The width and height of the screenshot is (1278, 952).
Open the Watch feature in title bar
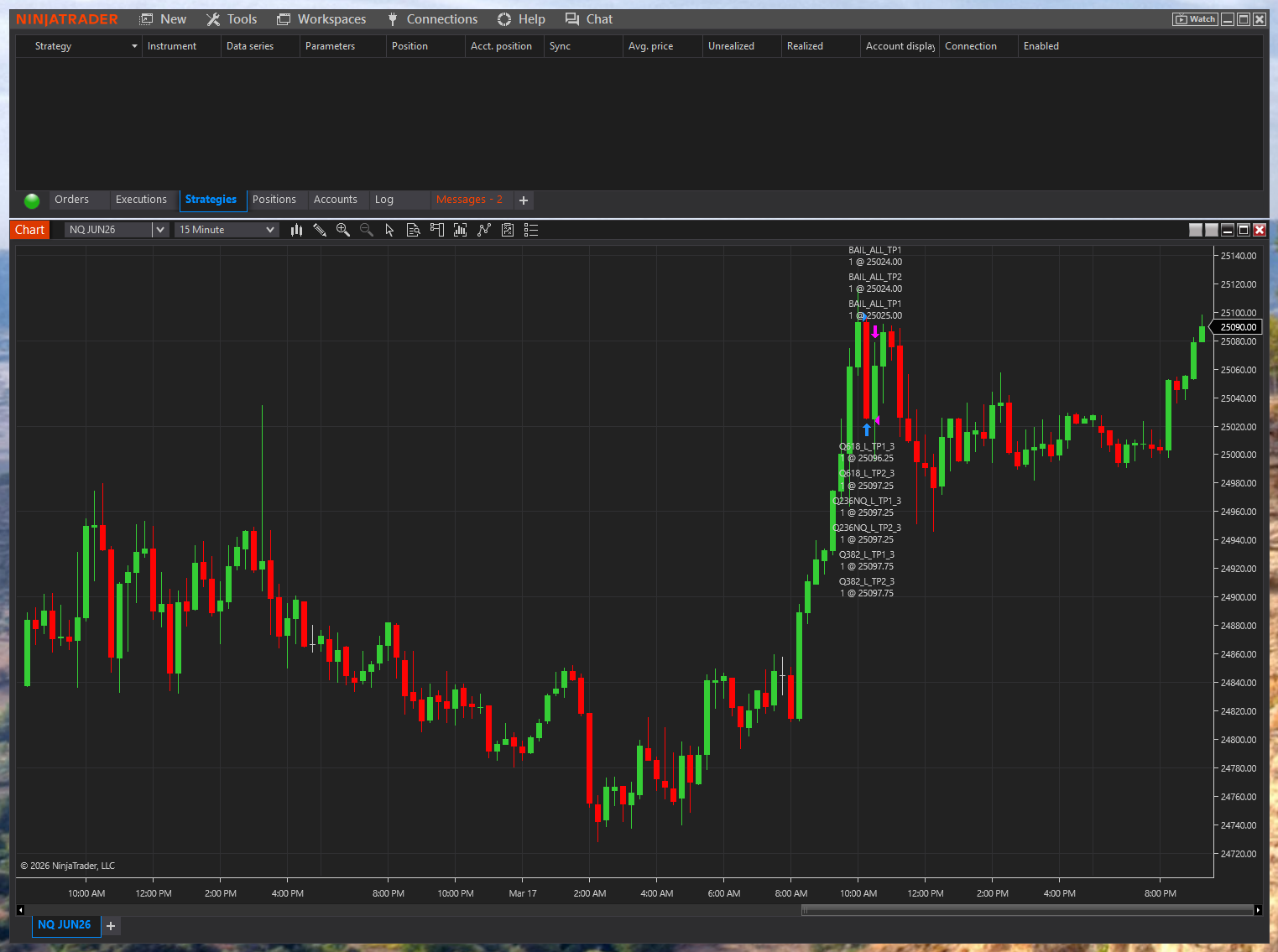coord(1194,18)
